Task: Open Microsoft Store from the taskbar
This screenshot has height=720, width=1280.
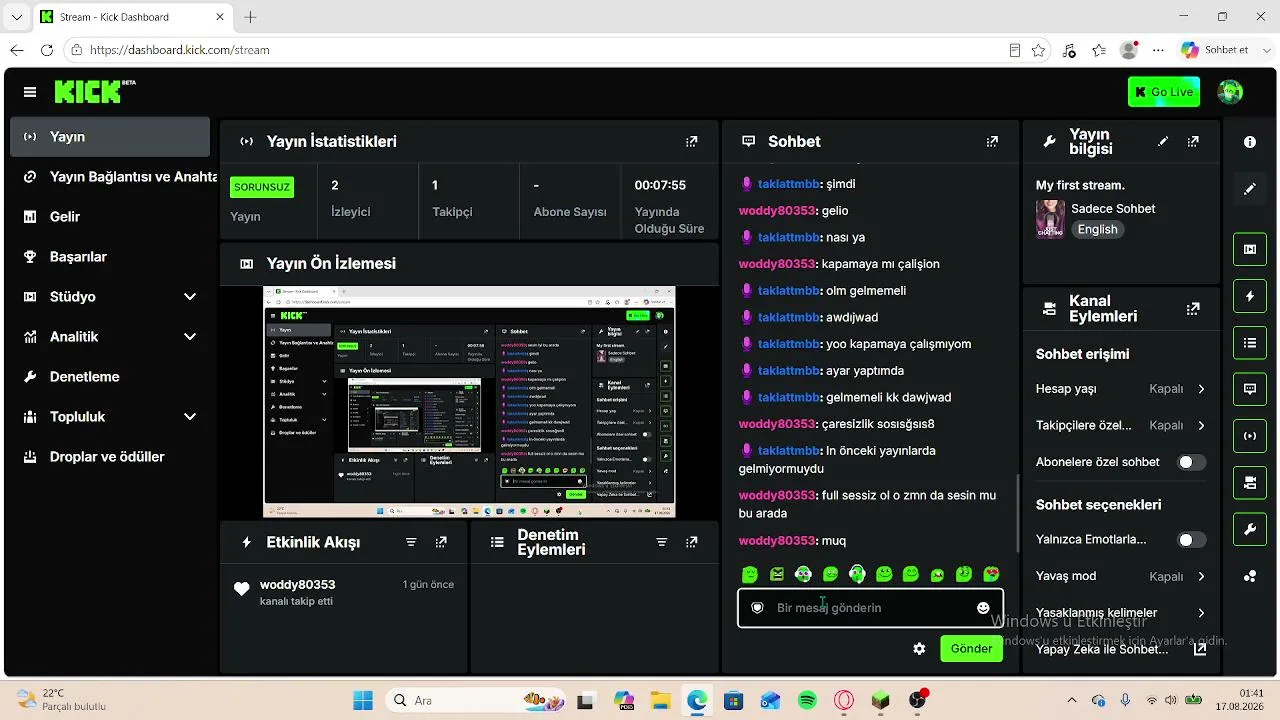Action: tap(734, 700)
